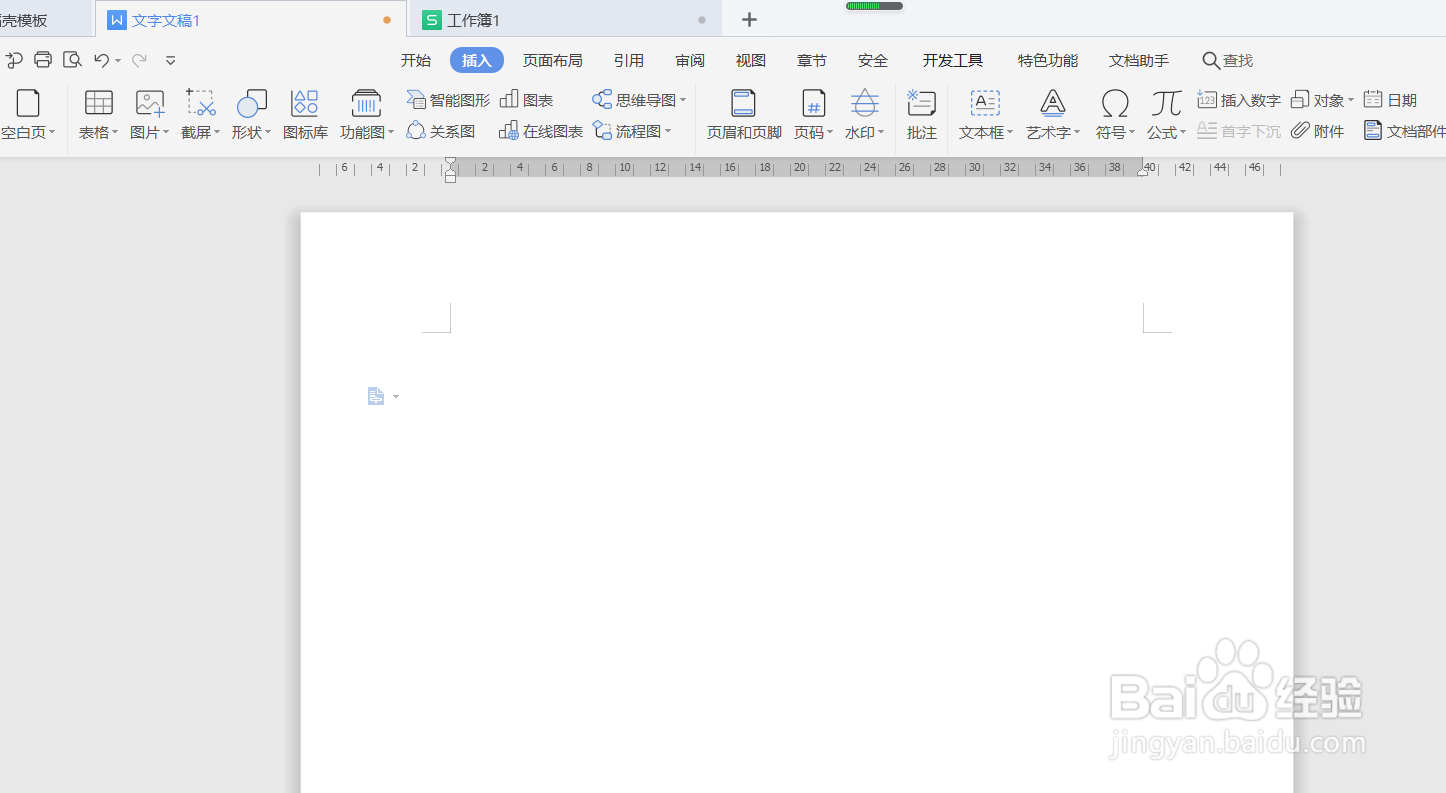Open the 特色功能 ribbon tab
Viewport: 1446px width, 793px height.
click(x=1048, y=60)
